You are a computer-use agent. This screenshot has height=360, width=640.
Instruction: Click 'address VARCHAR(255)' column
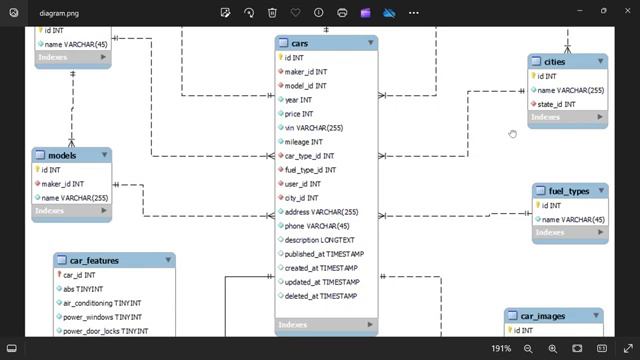click(322, 212)
